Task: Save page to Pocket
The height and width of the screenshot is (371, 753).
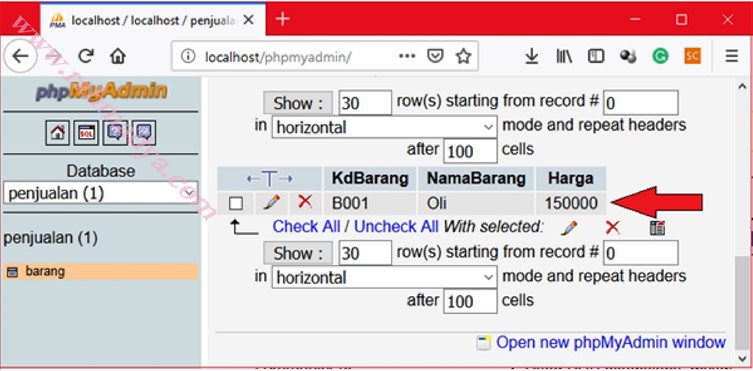Action: coord(435,57)
